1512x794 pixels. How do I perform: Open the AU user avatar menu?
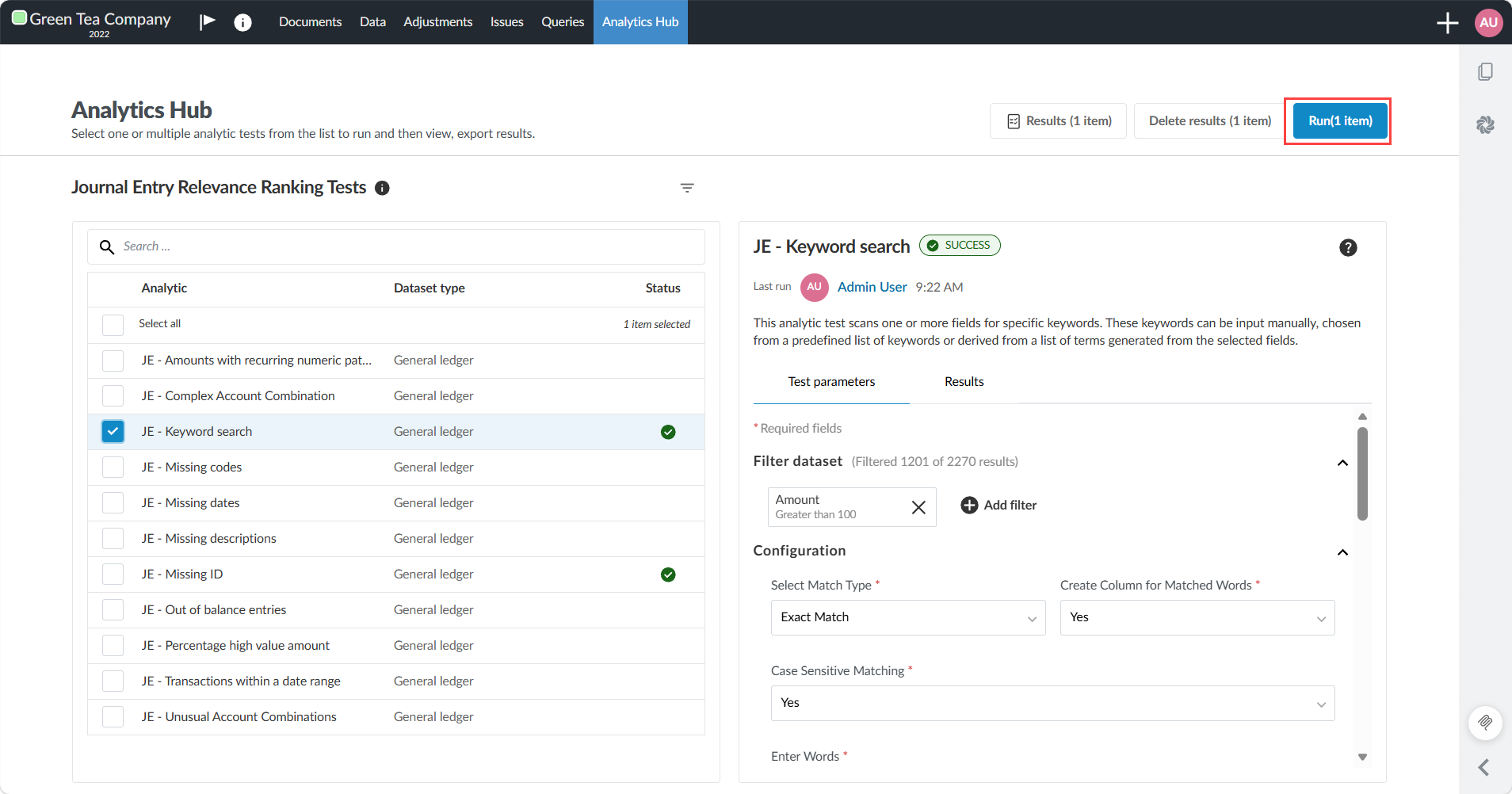coord(1488,22)
